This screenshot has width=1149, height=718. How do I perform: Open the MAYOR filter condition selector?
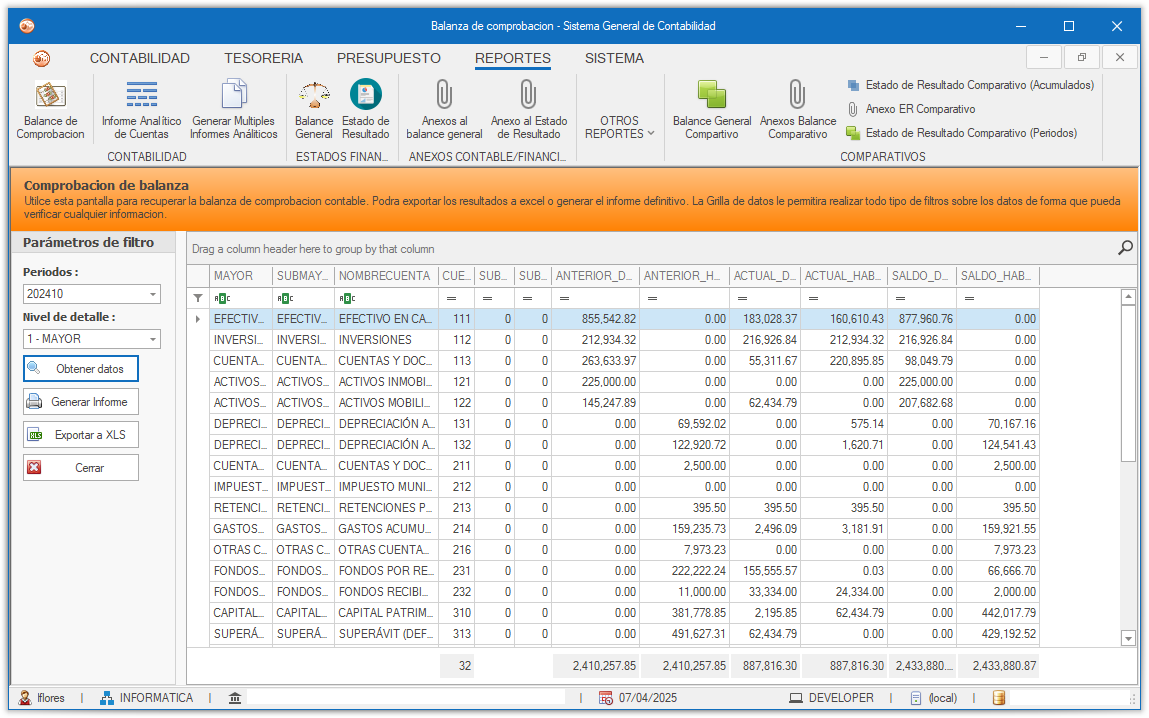tap(222, 298)
